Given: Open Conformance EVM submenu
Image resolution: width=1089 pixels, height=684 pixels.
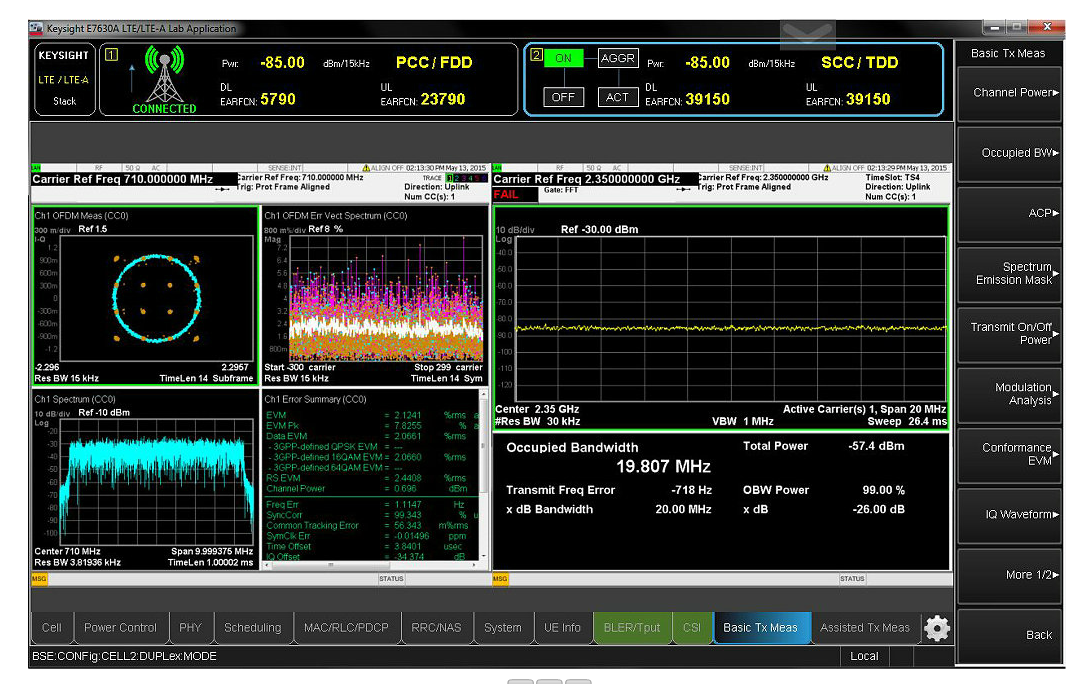Looking at the screenshot, I should pos(1009,455).
